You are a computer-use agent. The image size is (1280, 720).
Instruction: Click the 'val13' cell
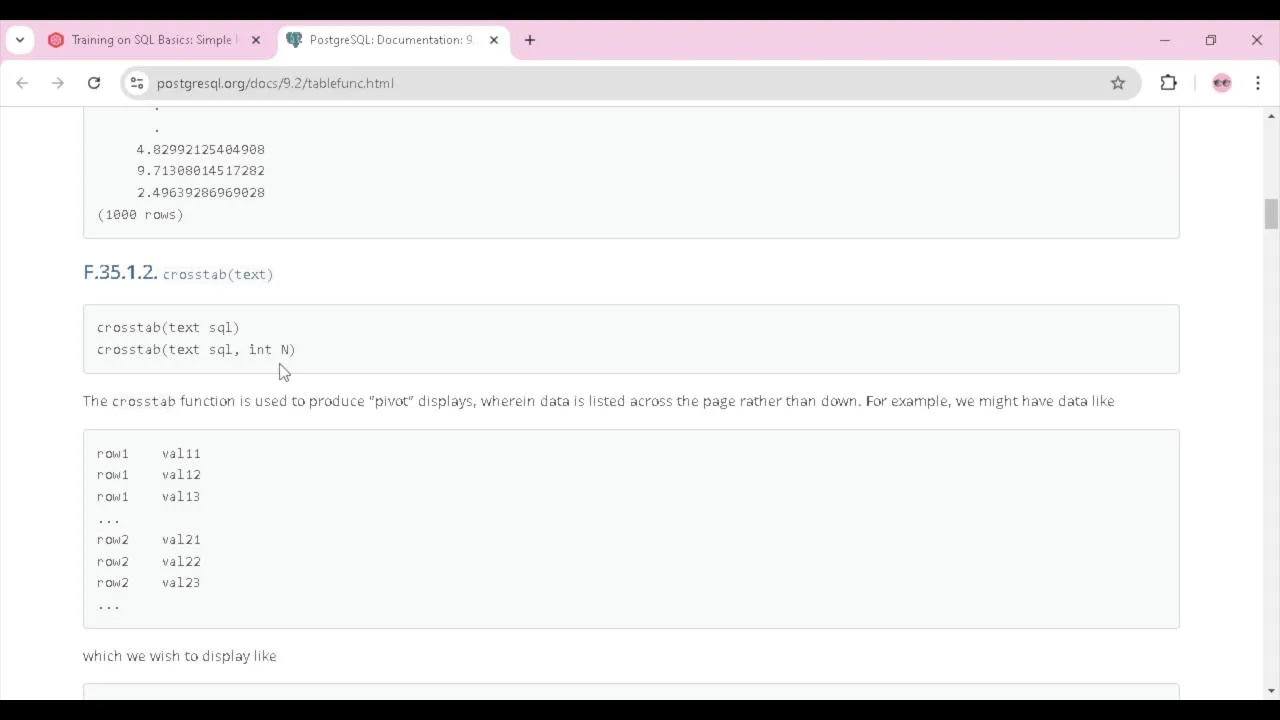[181, 496]
